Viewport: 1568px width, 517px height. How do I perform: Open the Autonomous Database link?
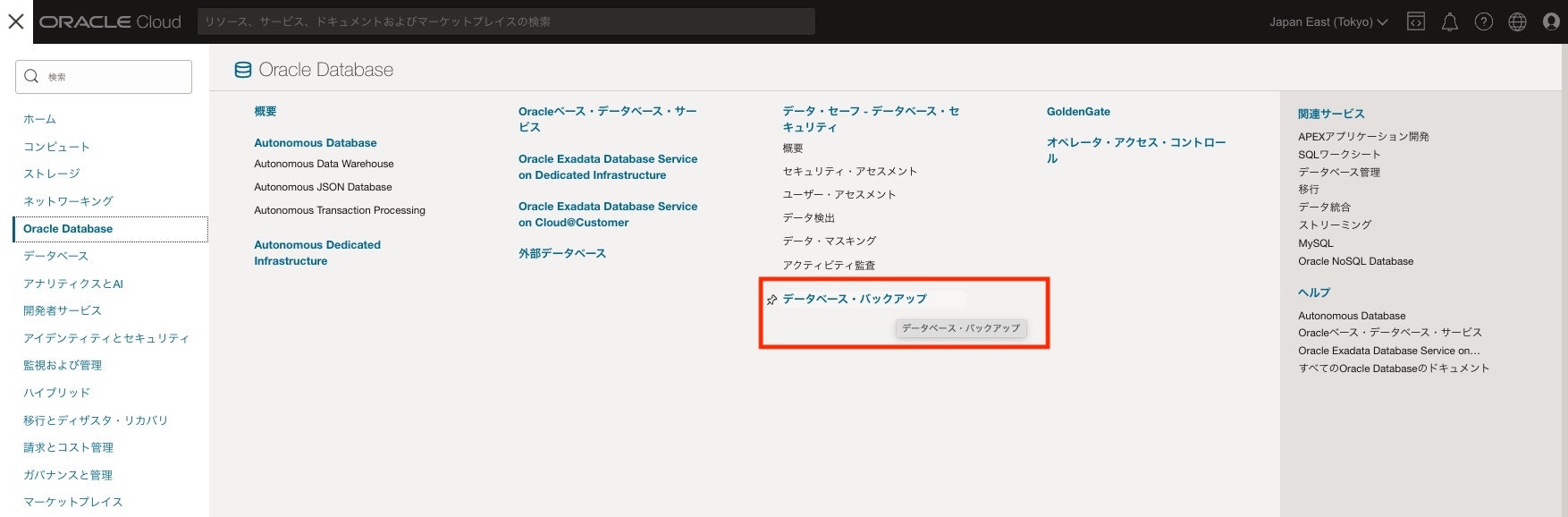pyautogui.click(x=316, y=143)
